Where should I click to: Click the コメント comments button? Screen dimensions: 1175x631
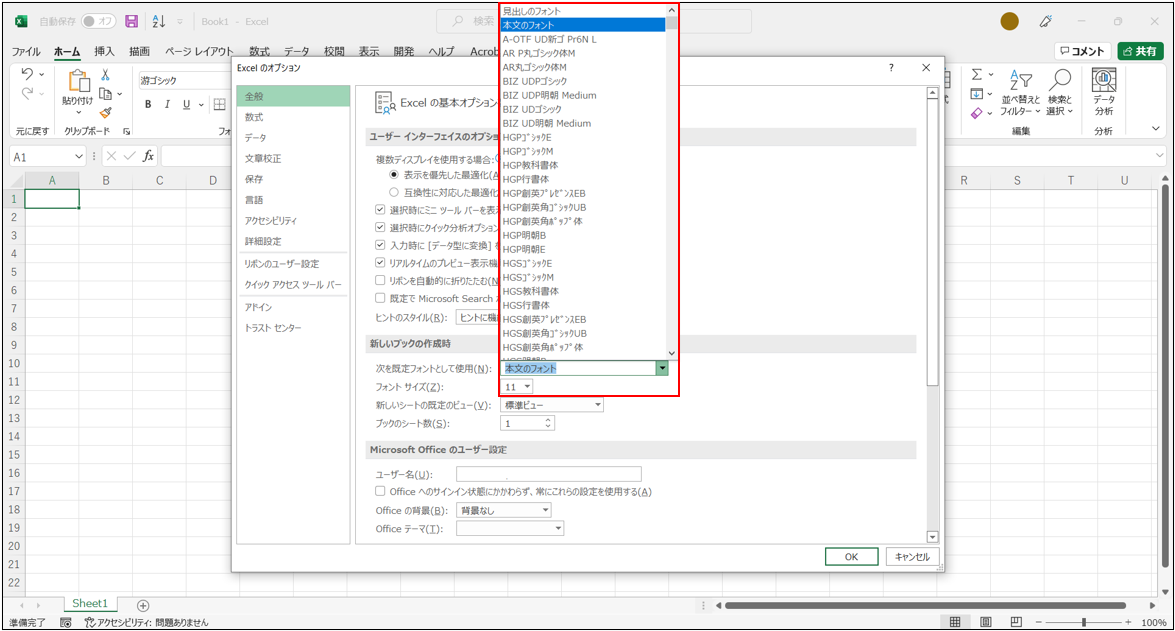(1082, 51)
